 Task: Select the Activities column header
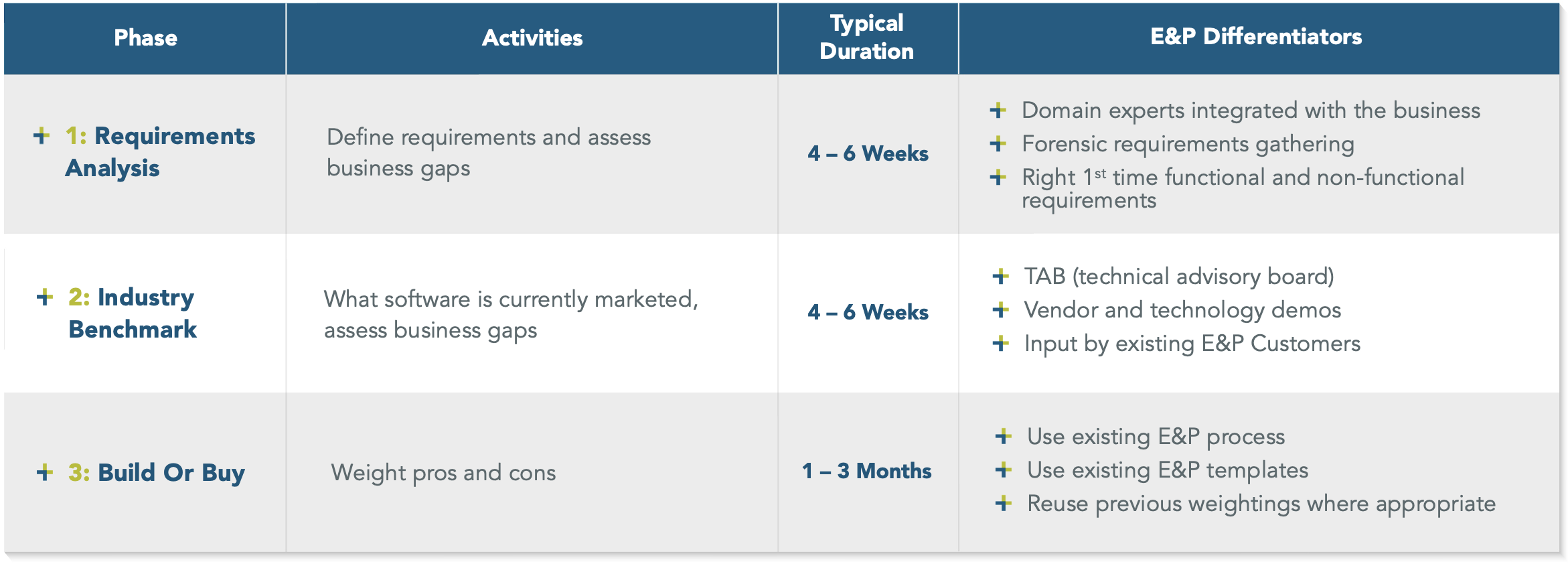(532, 38)
